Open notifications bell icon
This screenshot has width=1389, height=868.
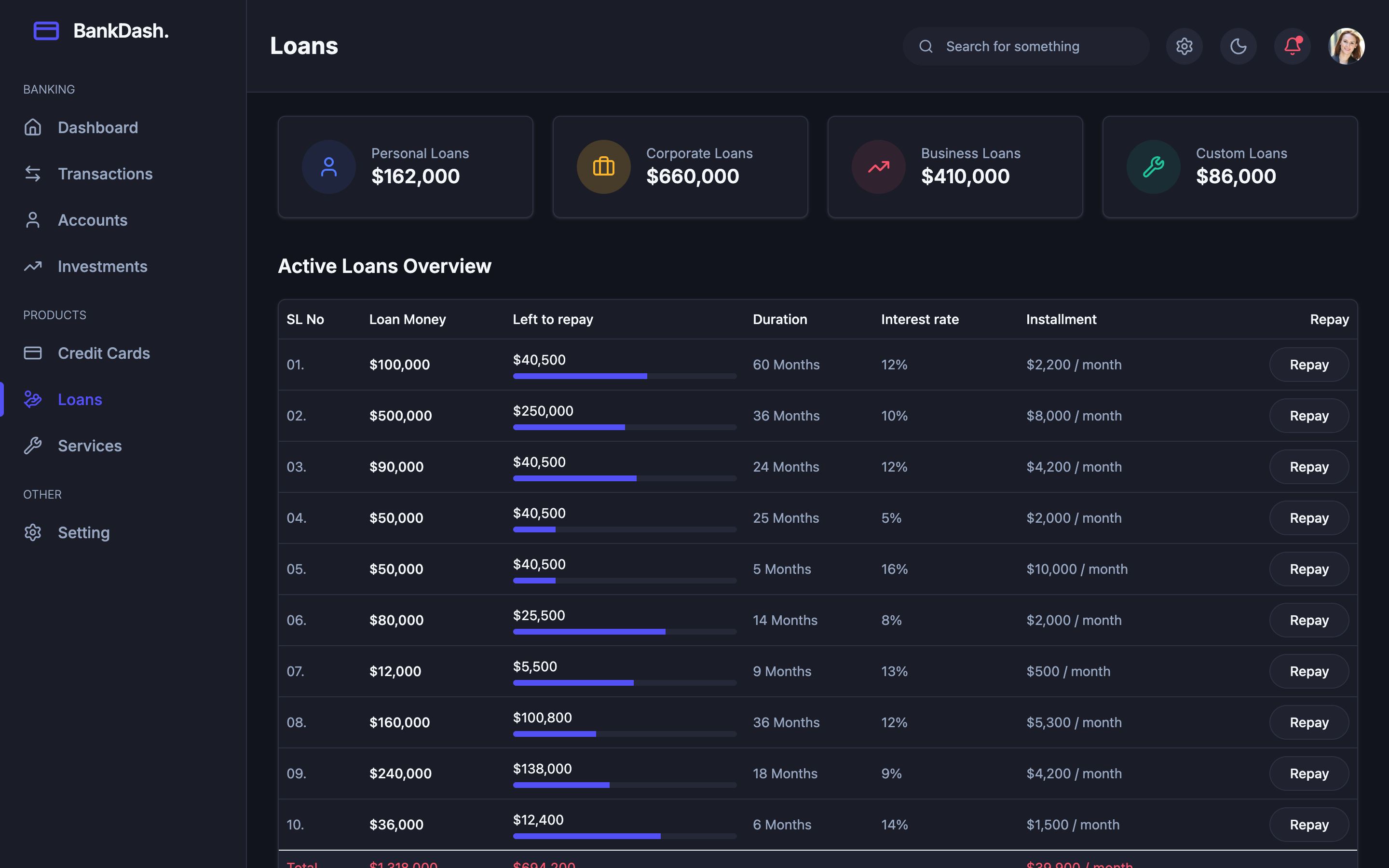tap(1292, 46)
